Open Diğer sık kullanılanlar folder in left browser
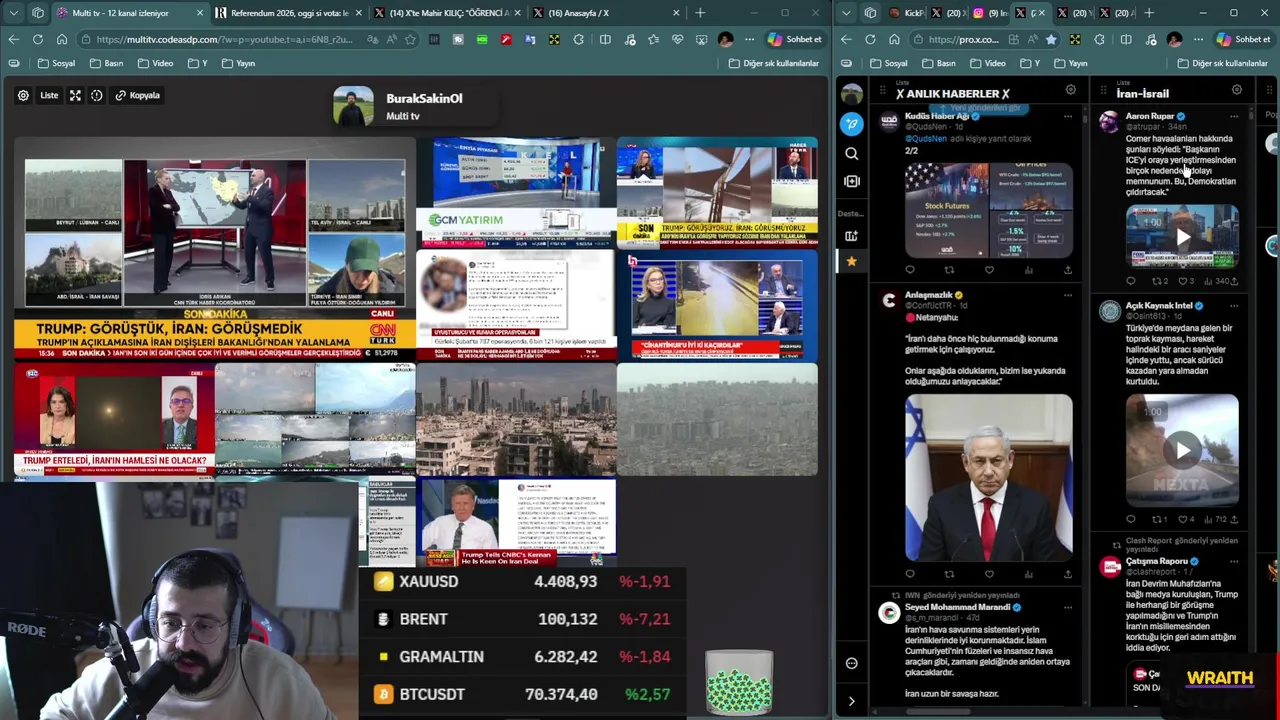Image resolution: width=1280 pixels, height=720 pixels. point(774,63)
